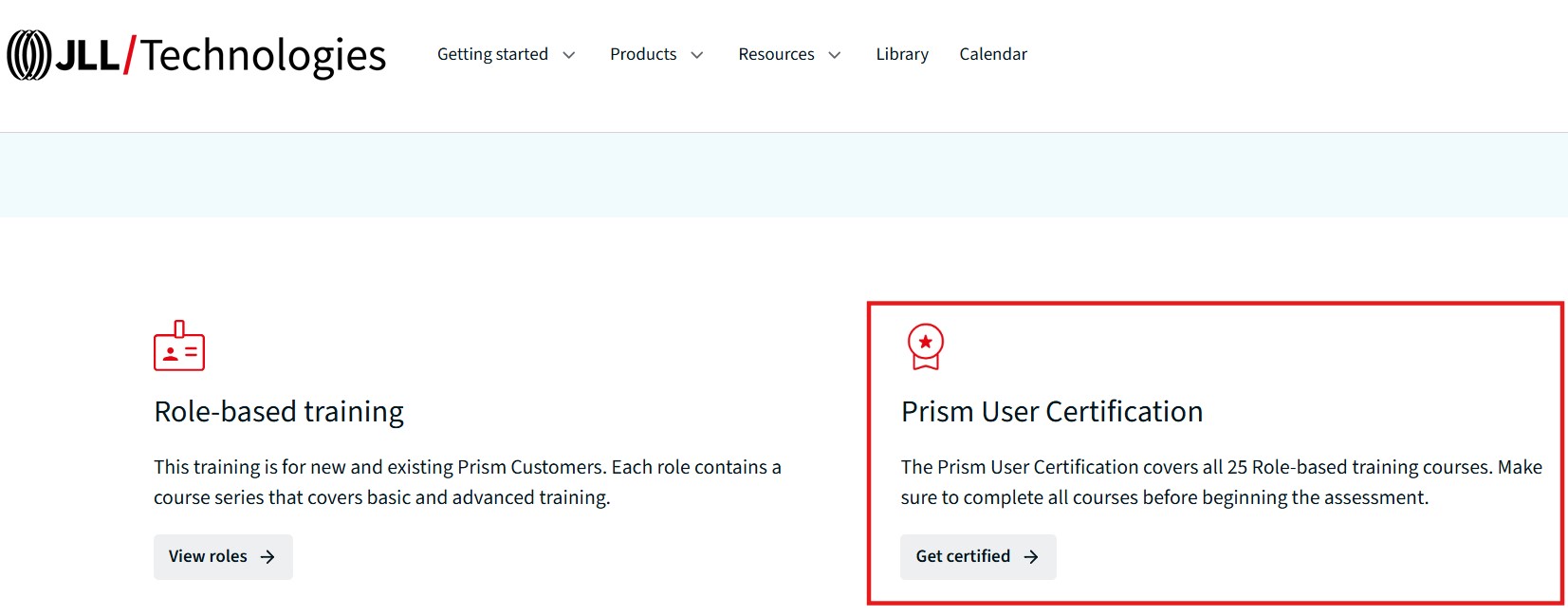Open the Products menu
The image size is (1568, 616).
pos(643,54)
